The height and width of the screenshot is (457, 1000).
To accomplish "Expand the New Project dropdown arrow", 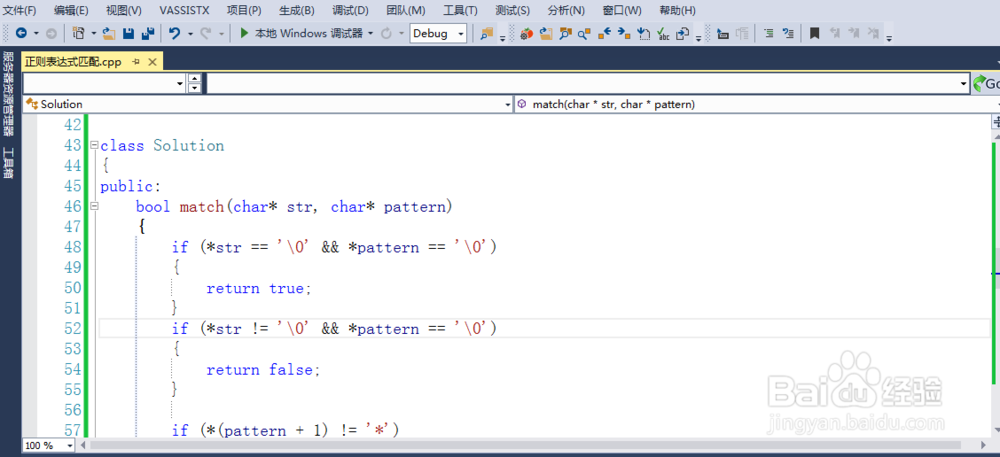I will click(94, 33).
